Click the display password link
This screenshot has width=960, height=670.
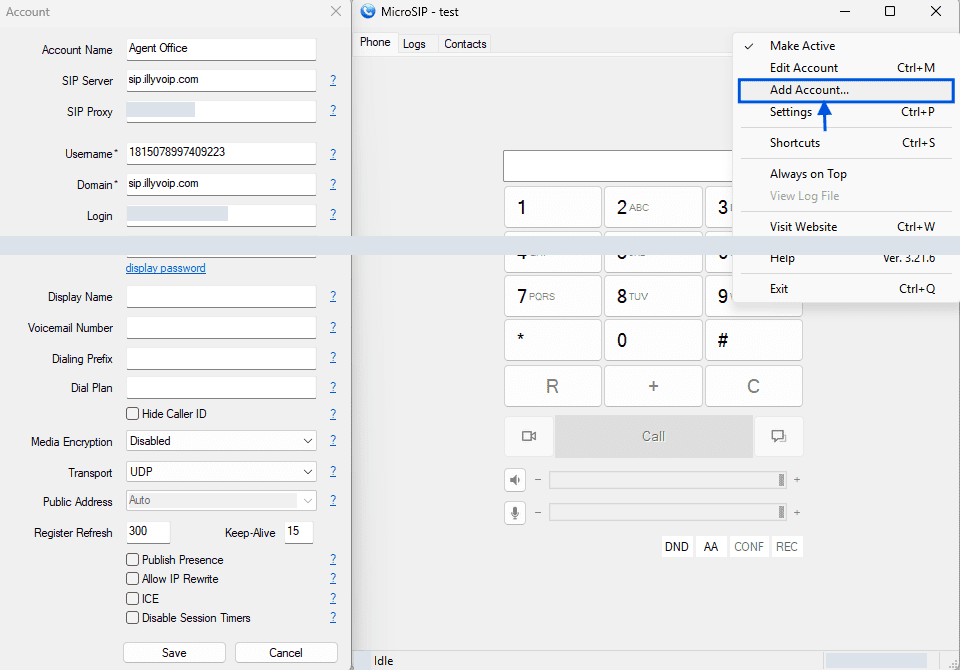point(165,268)
